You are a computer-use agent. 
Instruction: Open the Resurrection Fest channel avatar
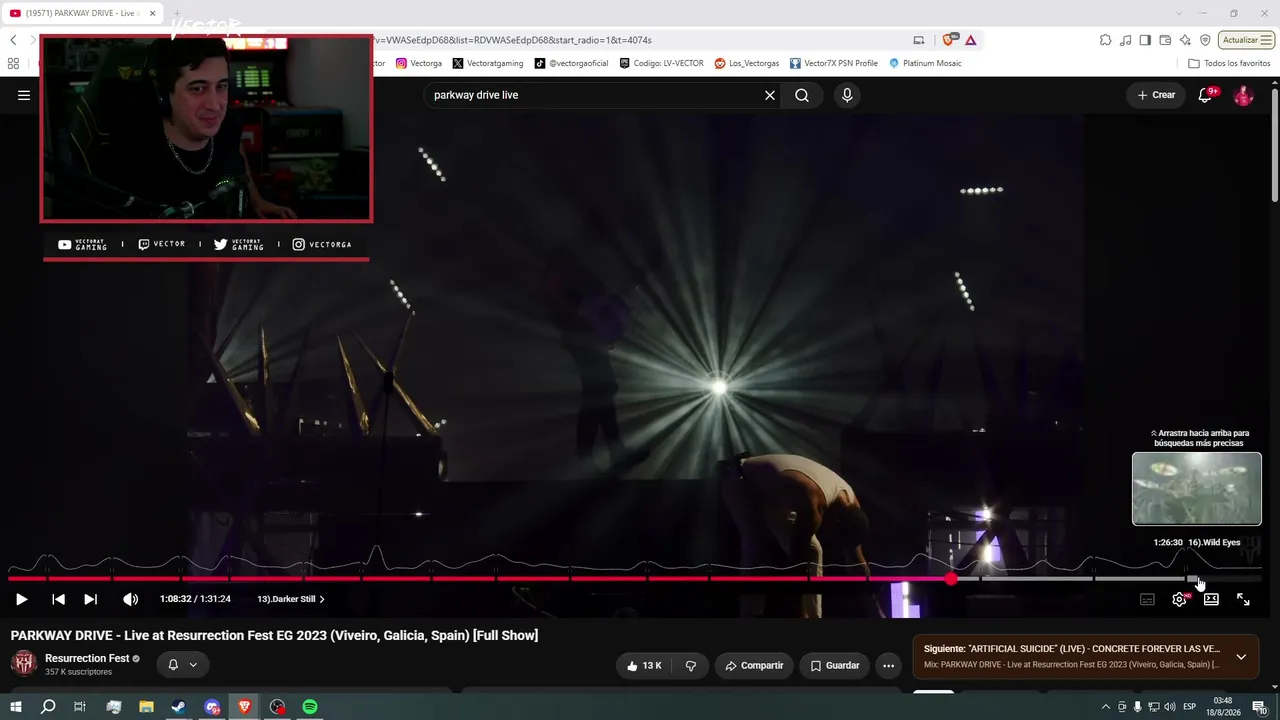(x=24, y=663)
